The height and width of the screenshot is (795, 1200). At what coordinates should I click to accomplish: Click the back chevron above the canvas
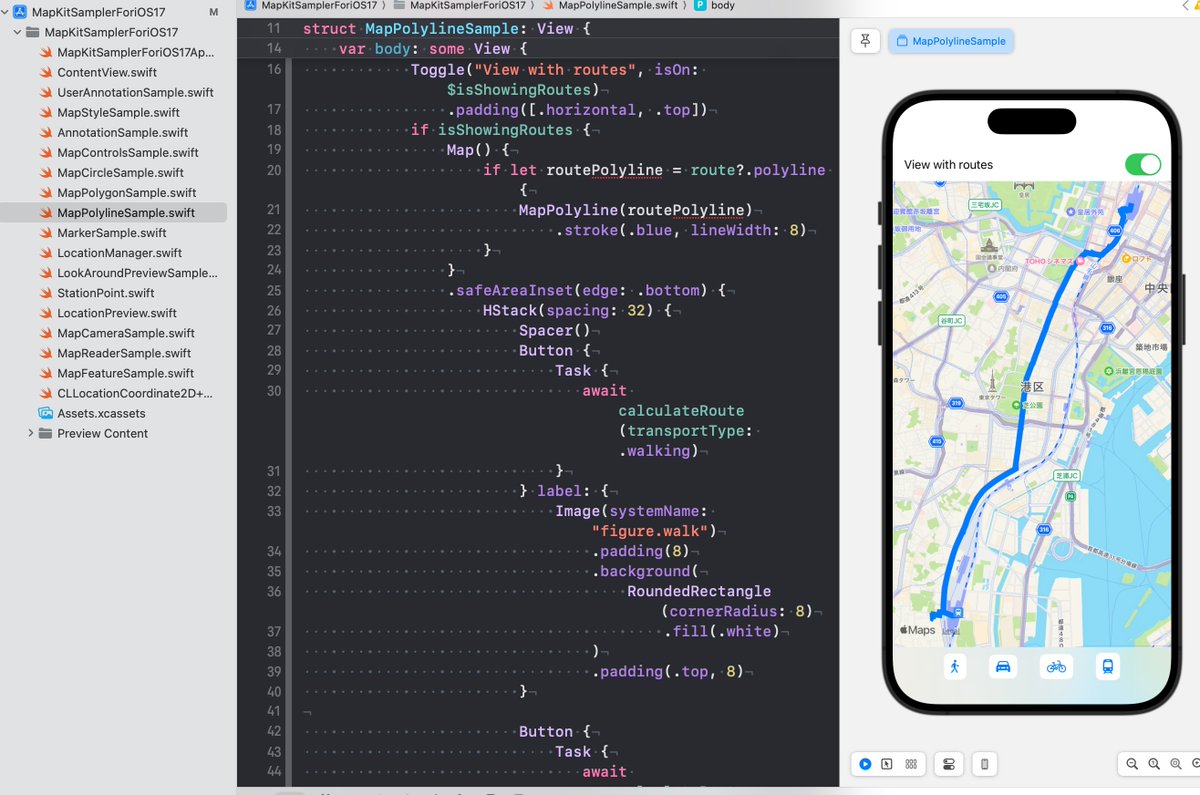[1188, 5]
